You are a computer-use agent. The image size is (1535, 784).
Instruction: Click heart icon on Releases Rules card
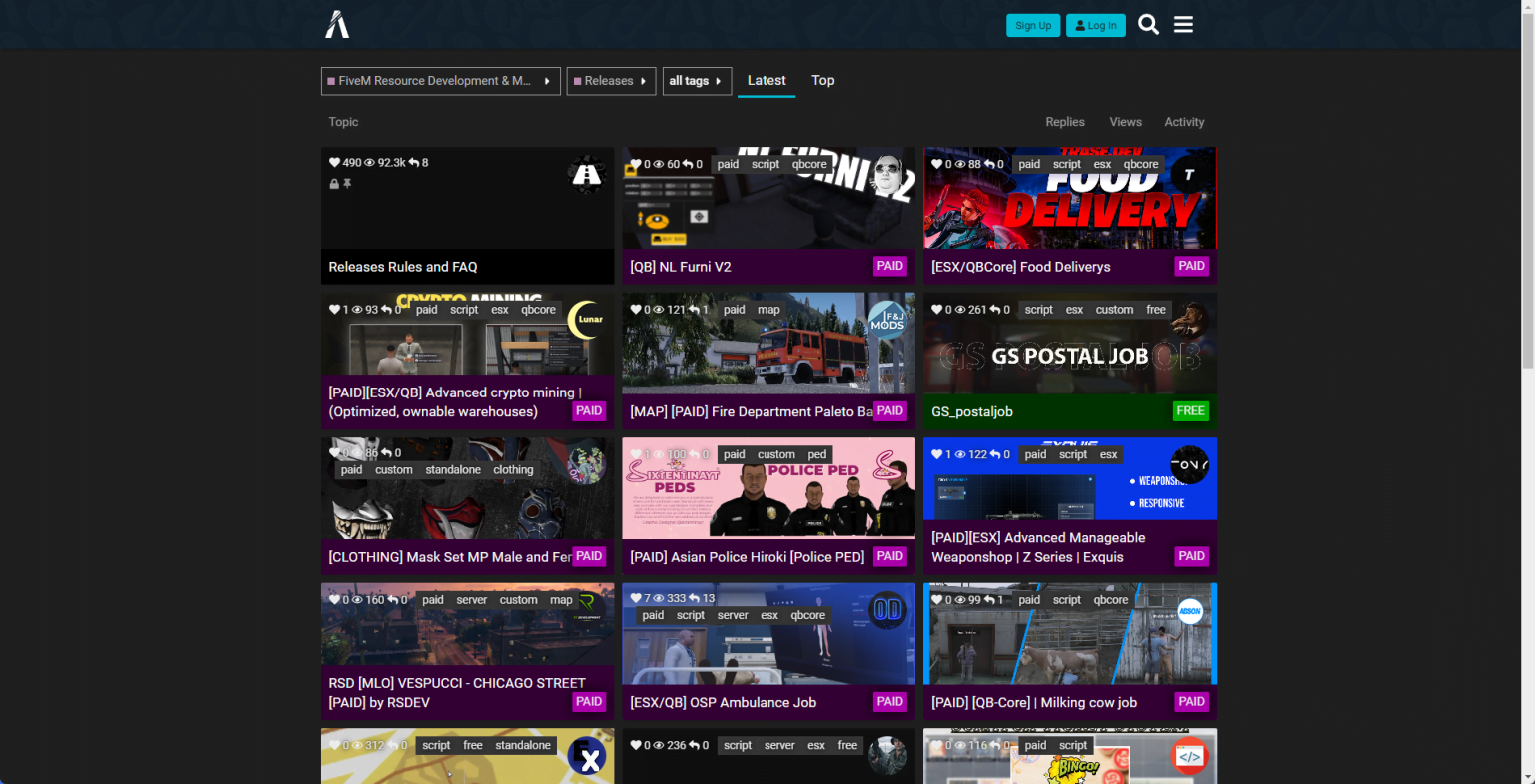[x=334, y=162]
